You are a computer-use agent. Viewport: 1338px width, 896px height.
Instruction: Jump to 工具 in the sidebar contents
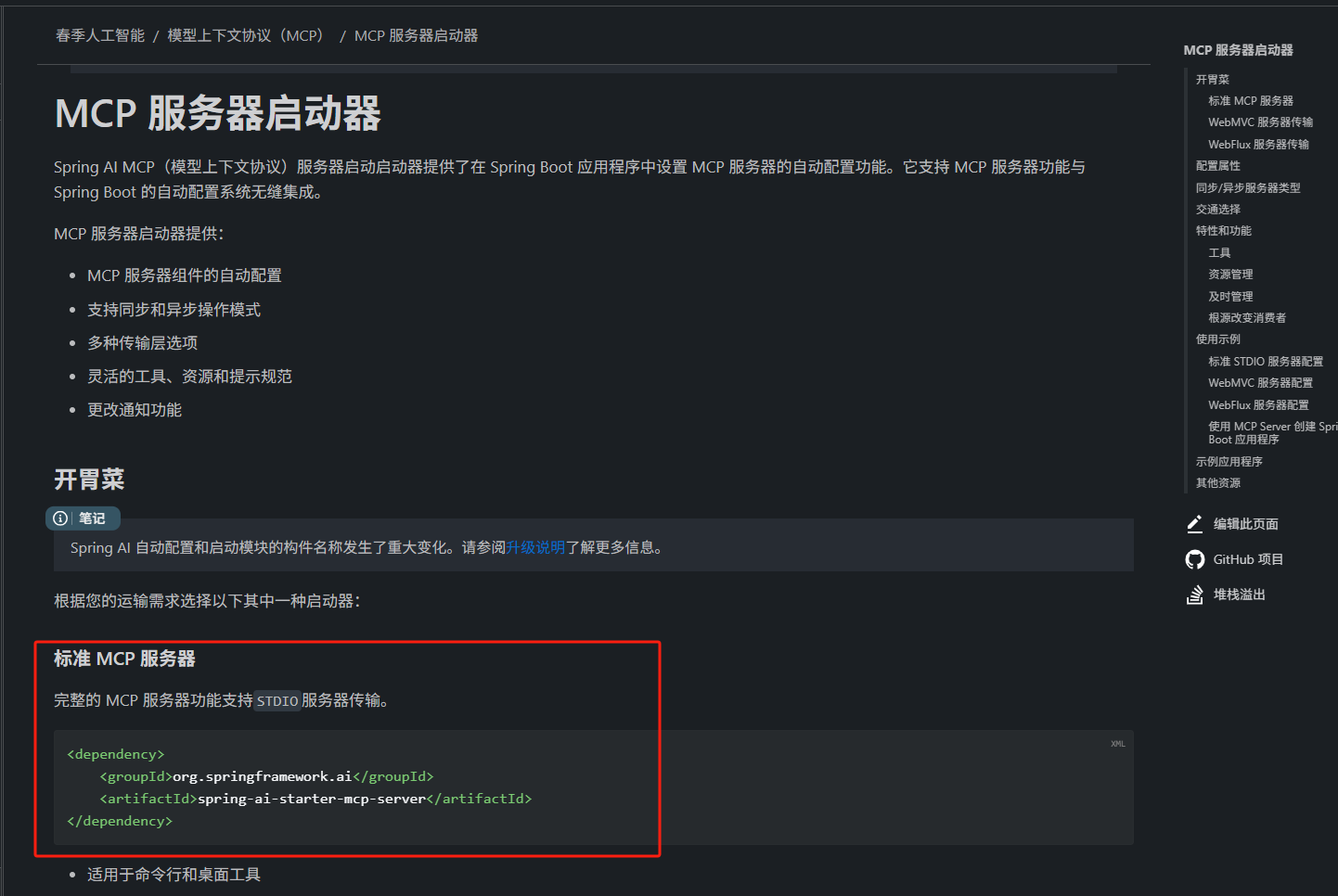pos(1219,253)
